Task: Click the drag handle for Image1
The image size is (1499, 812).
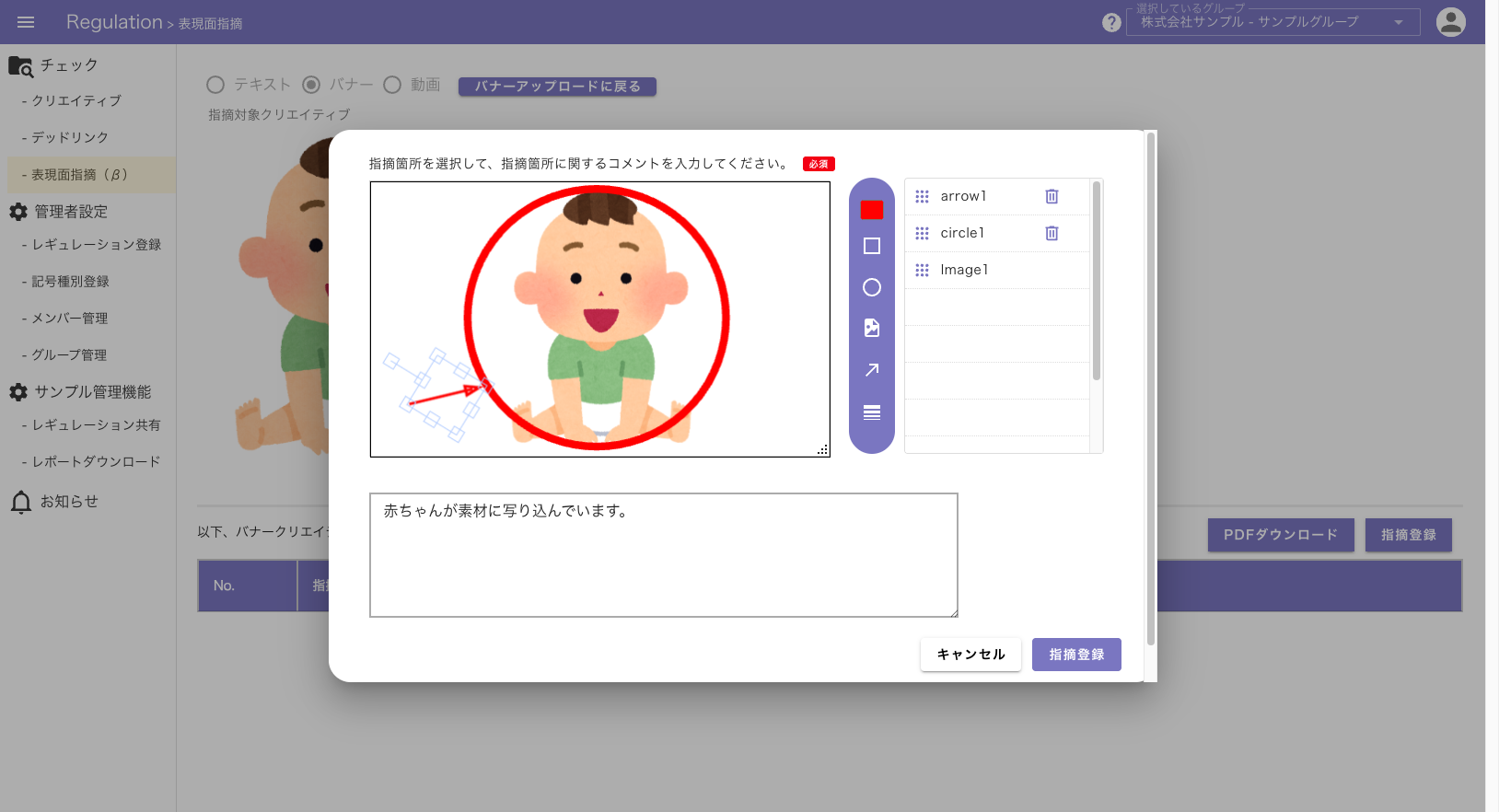Action: pos(922,270)
